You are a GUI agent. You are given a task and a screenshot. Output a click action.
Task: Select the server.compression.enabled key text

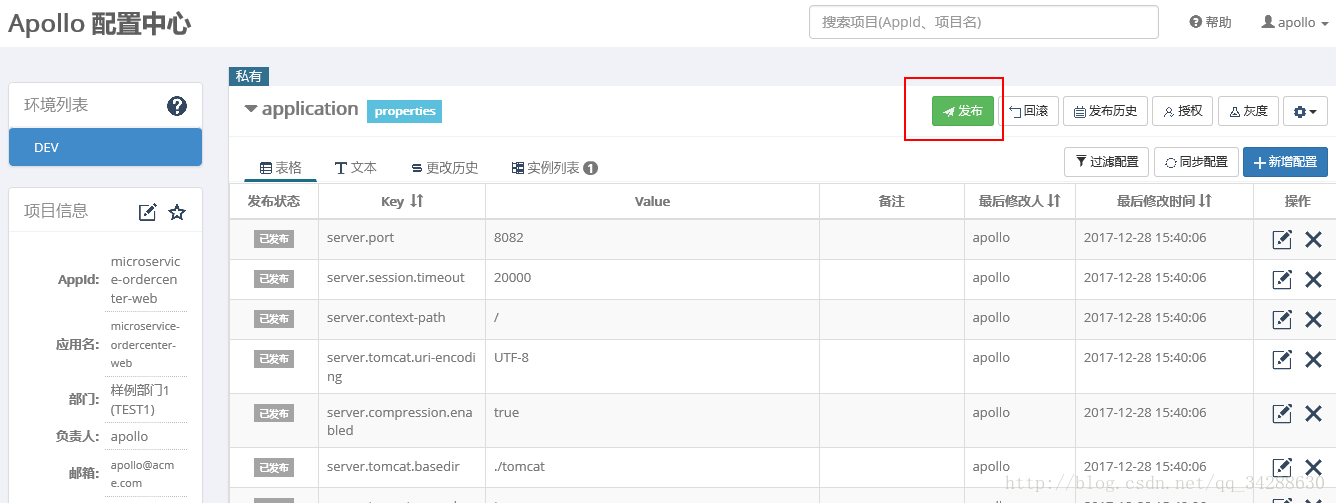[400, 421]
